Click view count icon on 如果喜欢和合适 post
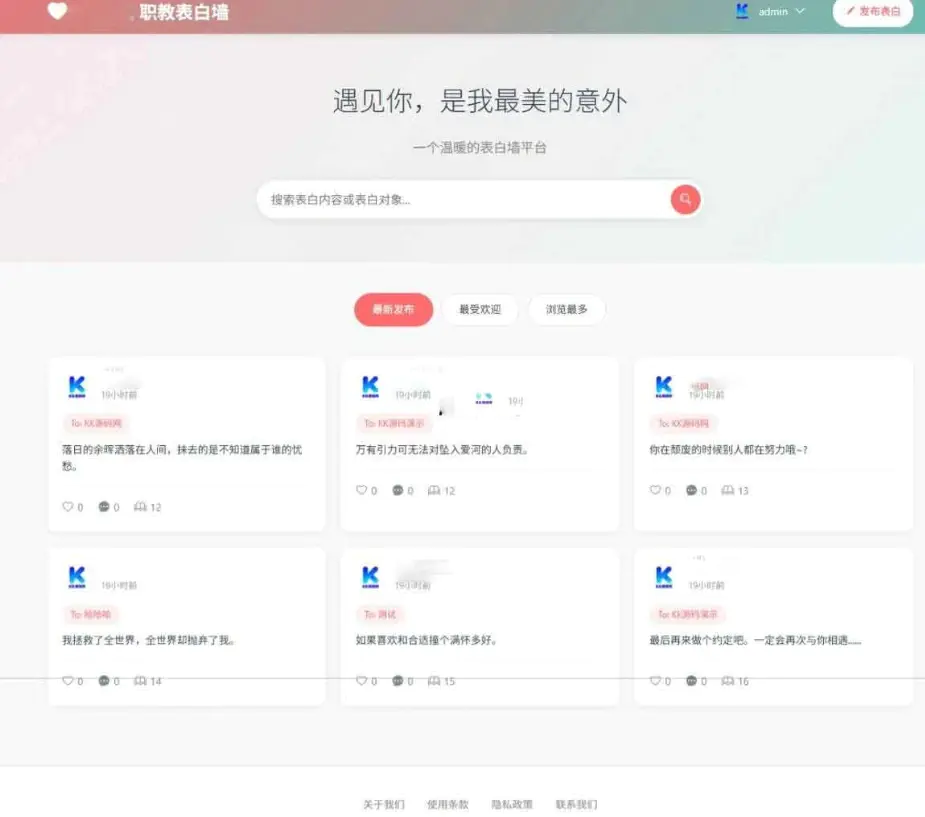Viewport: 925px width, 817px height. (434, 681)
